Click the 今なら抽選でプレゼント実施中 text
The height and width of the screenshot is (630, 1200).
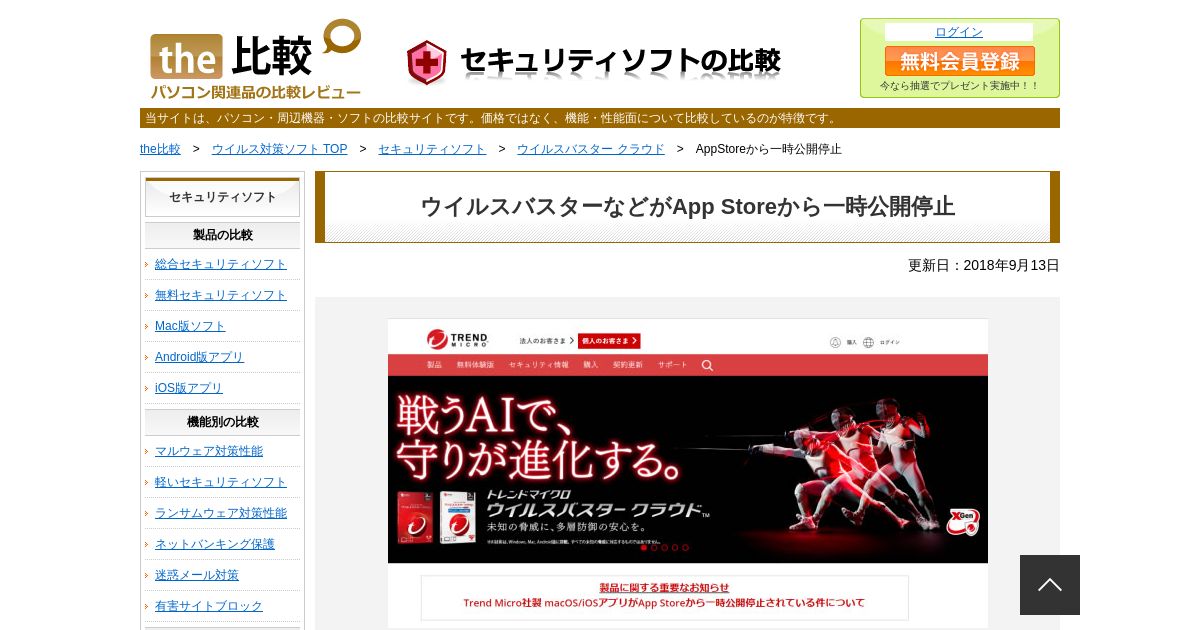click(x=960, y=86)
